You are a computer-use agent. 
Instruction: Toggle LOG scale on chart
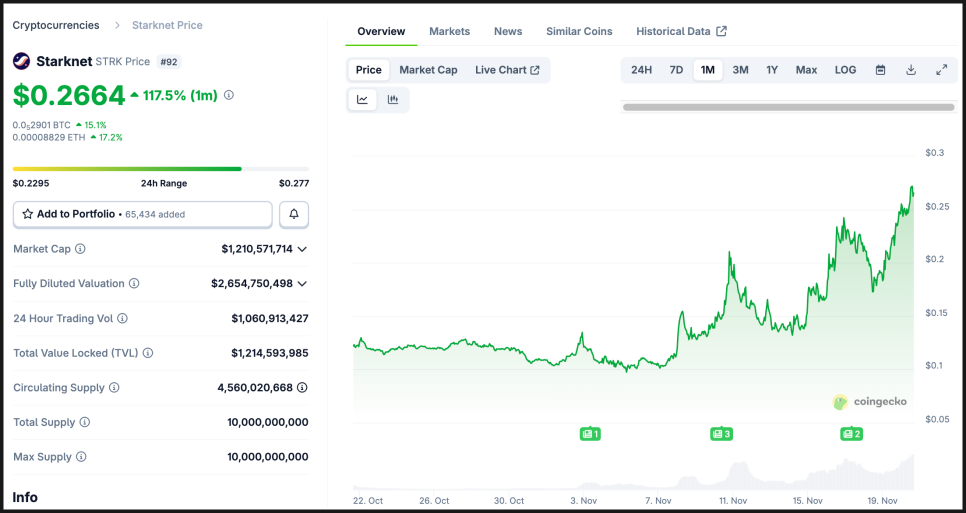[845, 70]
